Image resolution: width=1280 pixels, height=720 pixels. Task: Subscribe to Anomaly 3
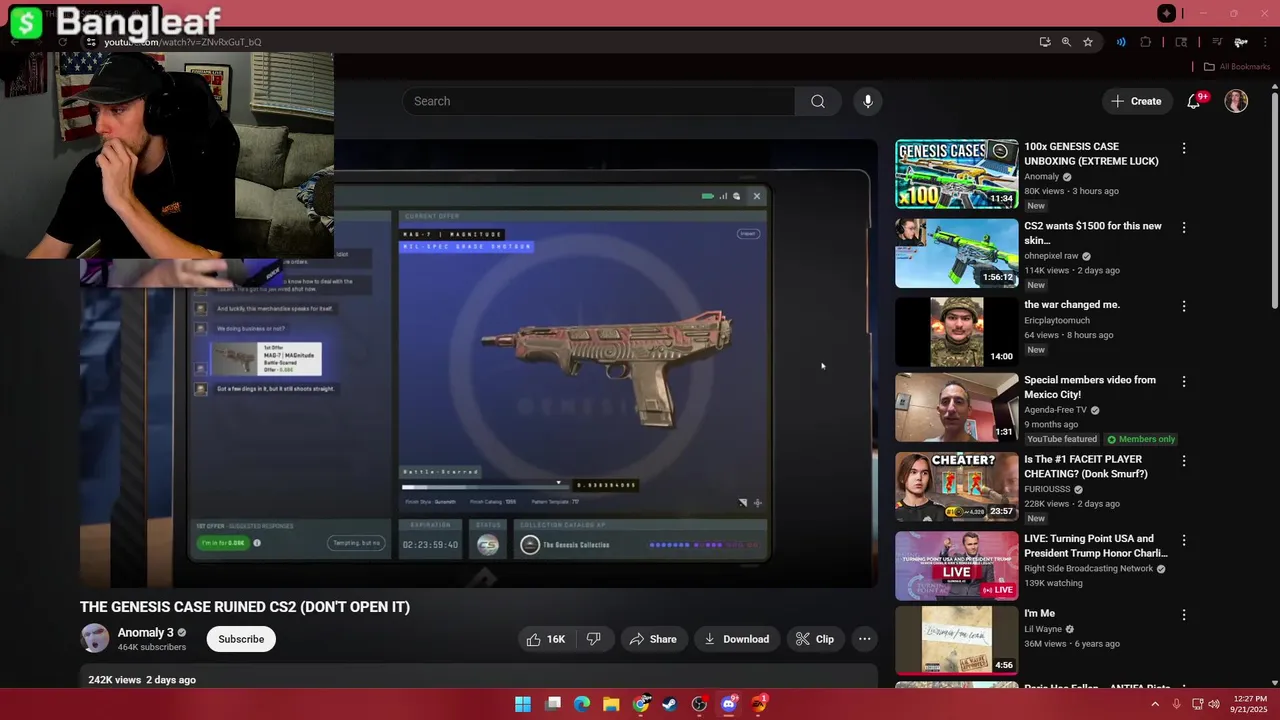[241, 639]
